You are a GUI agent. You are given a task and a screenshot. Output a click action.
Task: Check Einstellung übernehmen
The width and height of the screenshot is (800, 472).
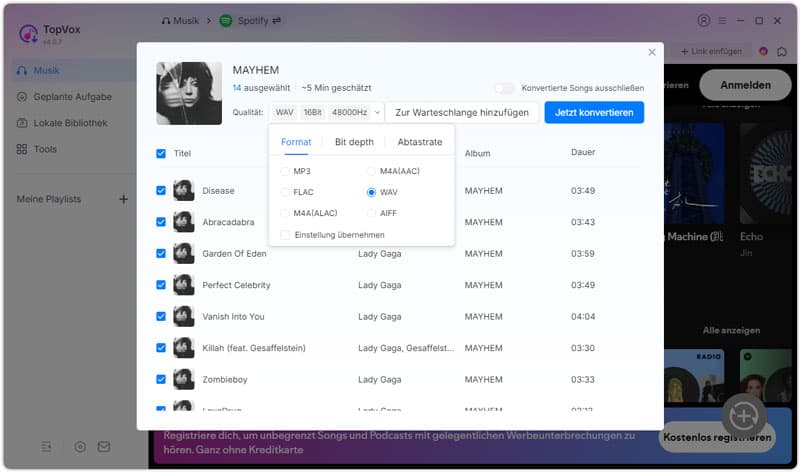click(285, 235)
